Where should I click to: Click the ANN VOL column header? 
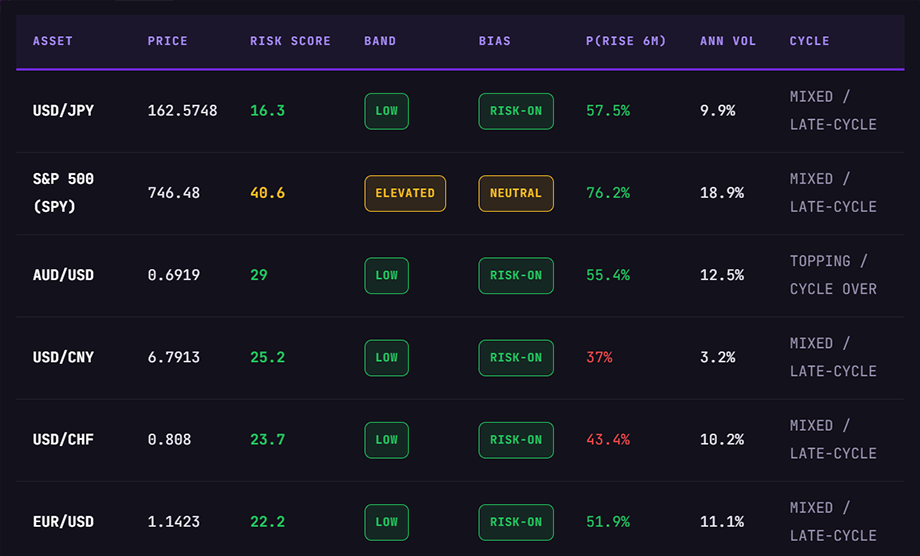(728, 41)
